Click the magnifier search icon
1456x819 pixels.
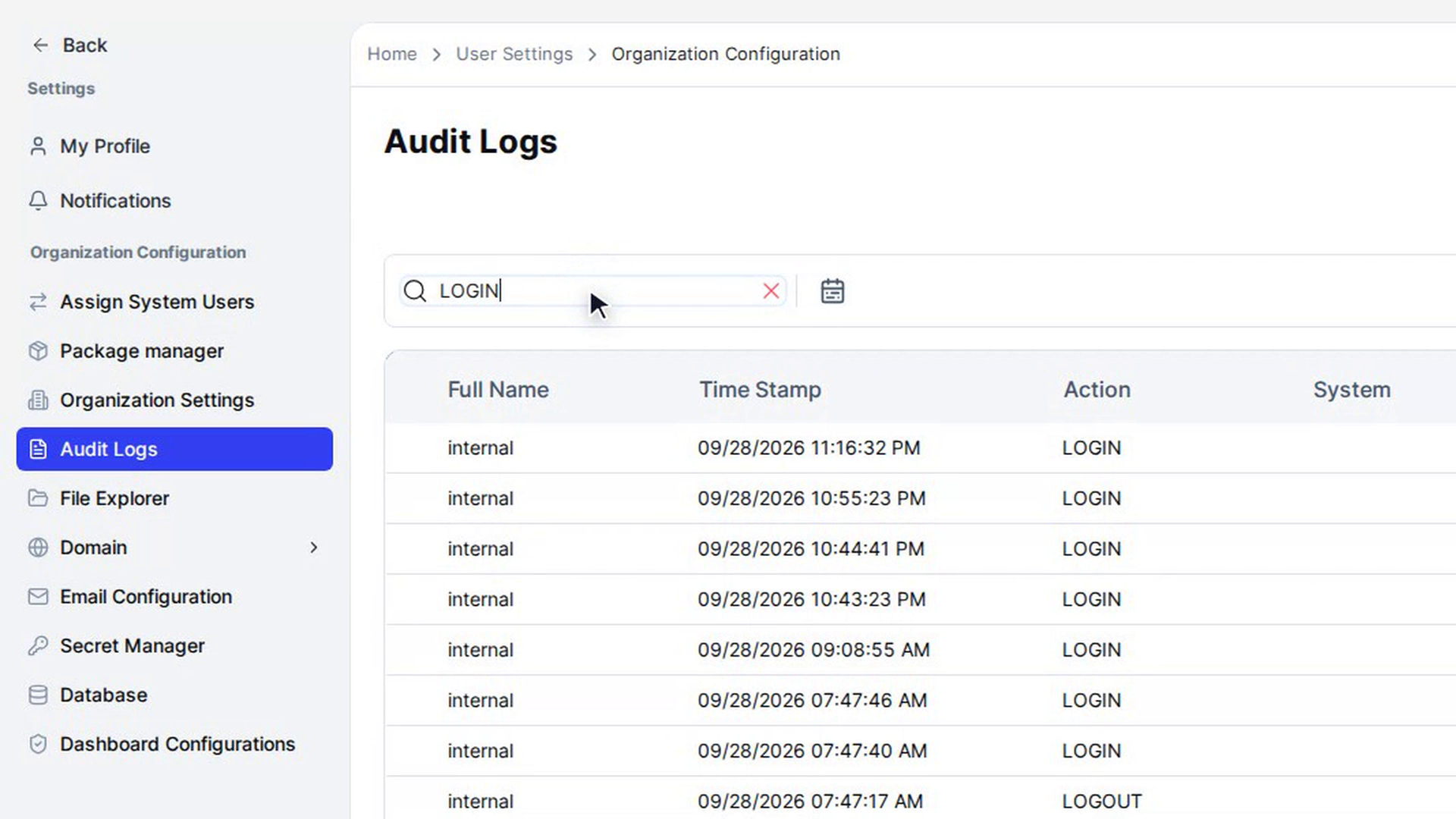pos(415,291)
